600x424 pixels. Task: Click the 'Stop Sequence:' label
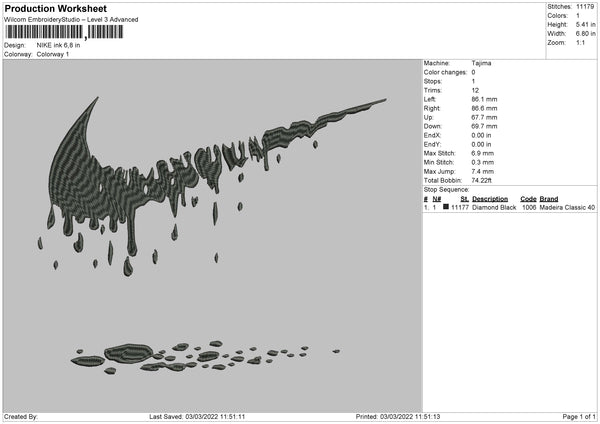[446, 189]
